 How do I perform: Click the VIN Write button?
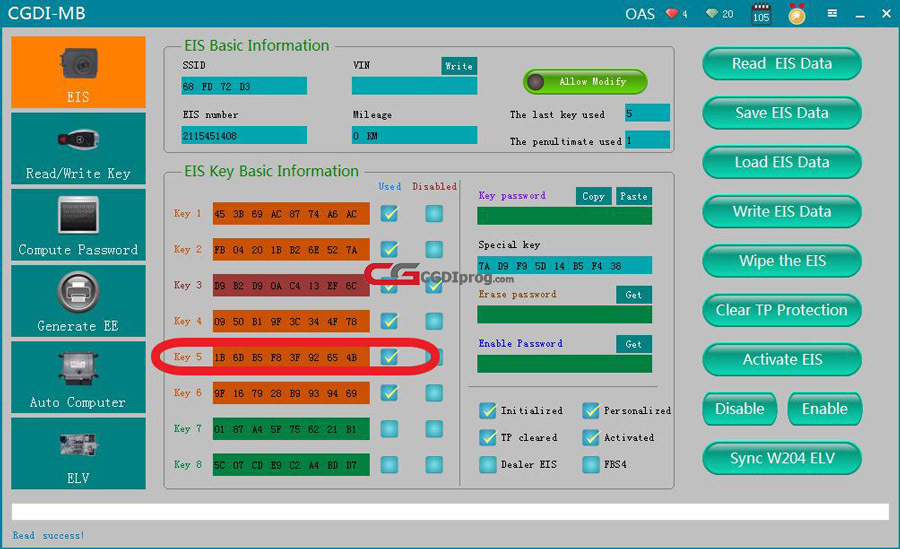coord(459,66)
